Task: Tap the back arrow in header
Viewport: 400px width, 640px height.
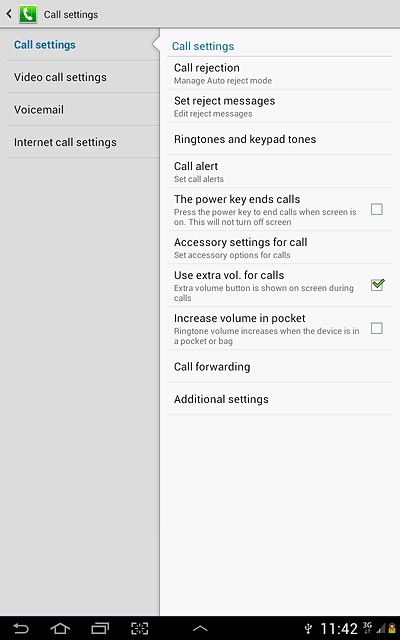Action: (x=9, y=14)
